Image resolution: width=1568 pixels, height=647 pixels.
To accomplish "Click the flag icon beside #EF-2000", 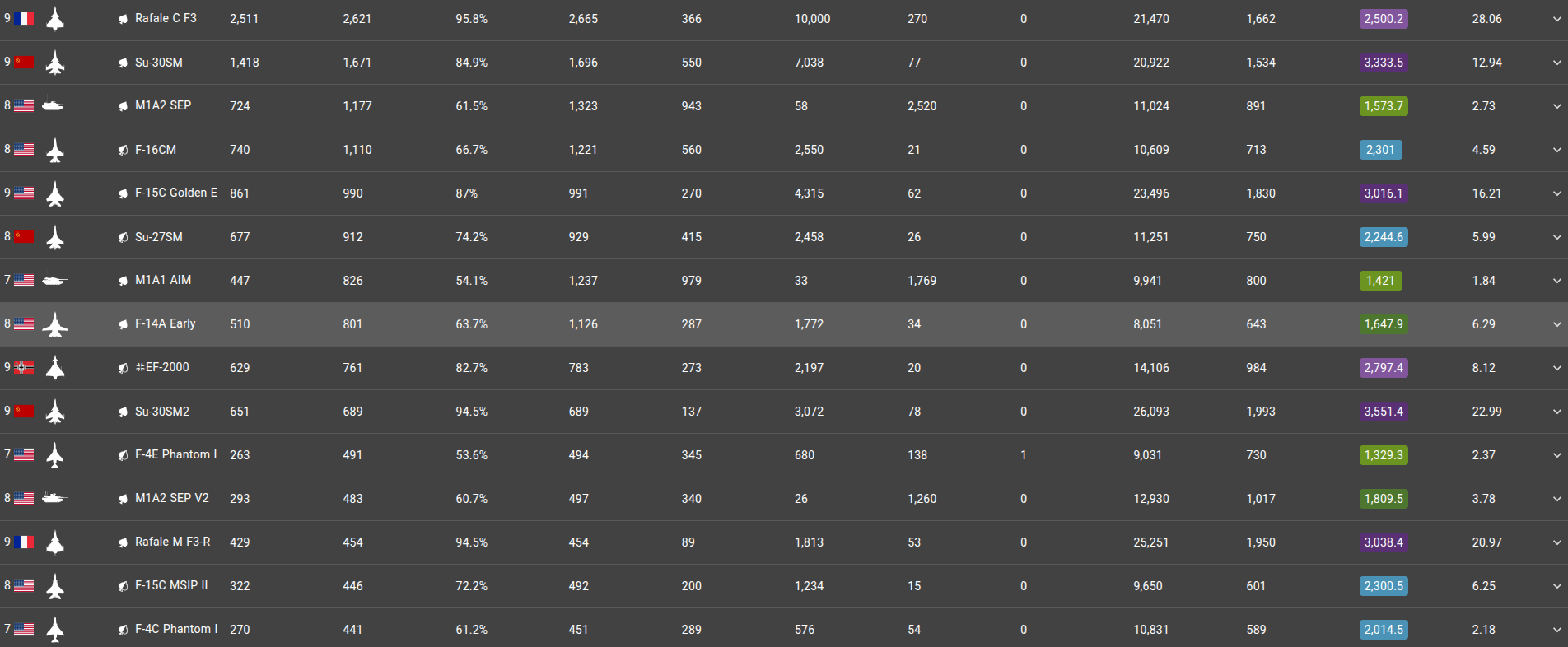I will pos(25,367).
